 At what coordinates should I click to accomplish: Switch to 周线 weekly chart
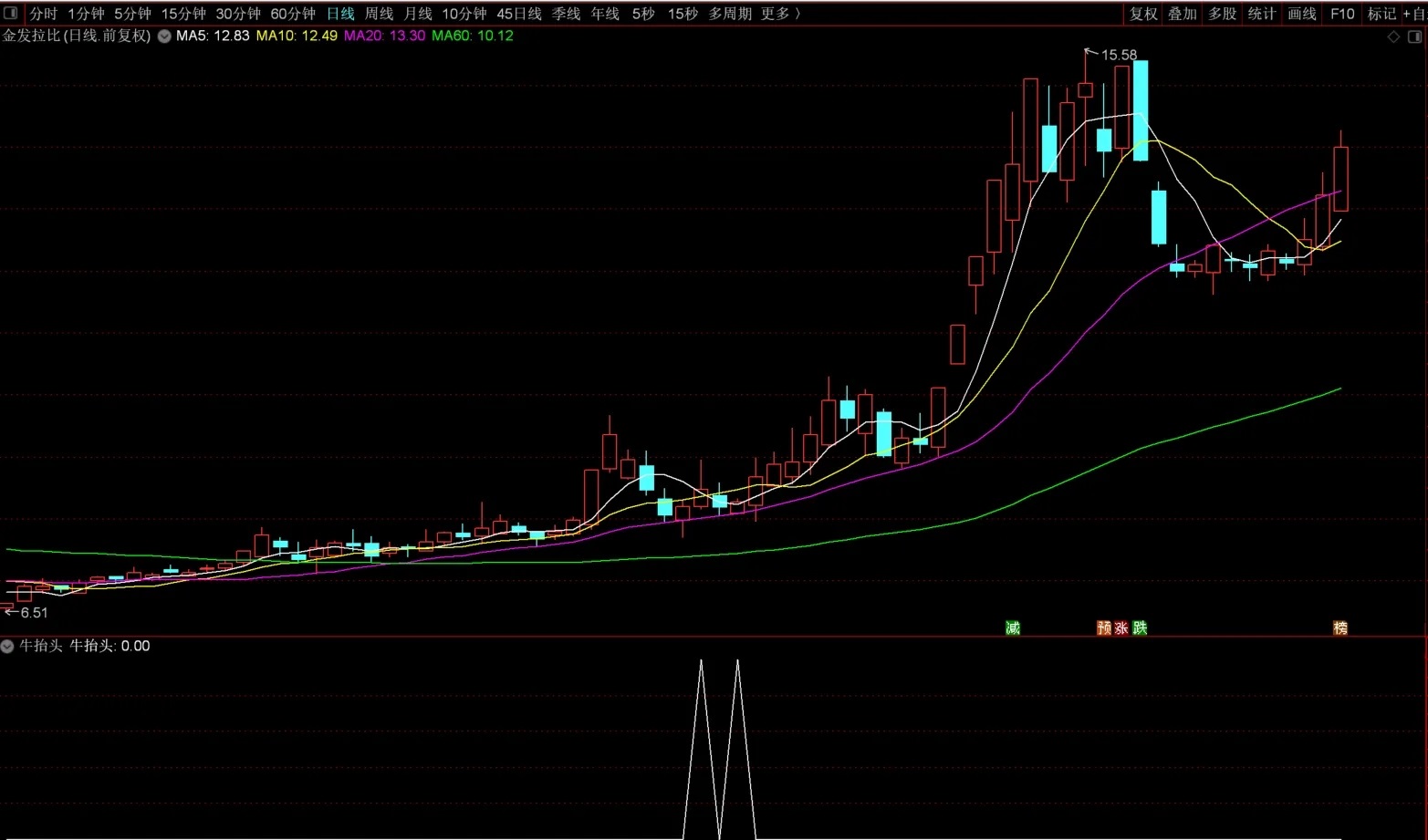[379, 14]
